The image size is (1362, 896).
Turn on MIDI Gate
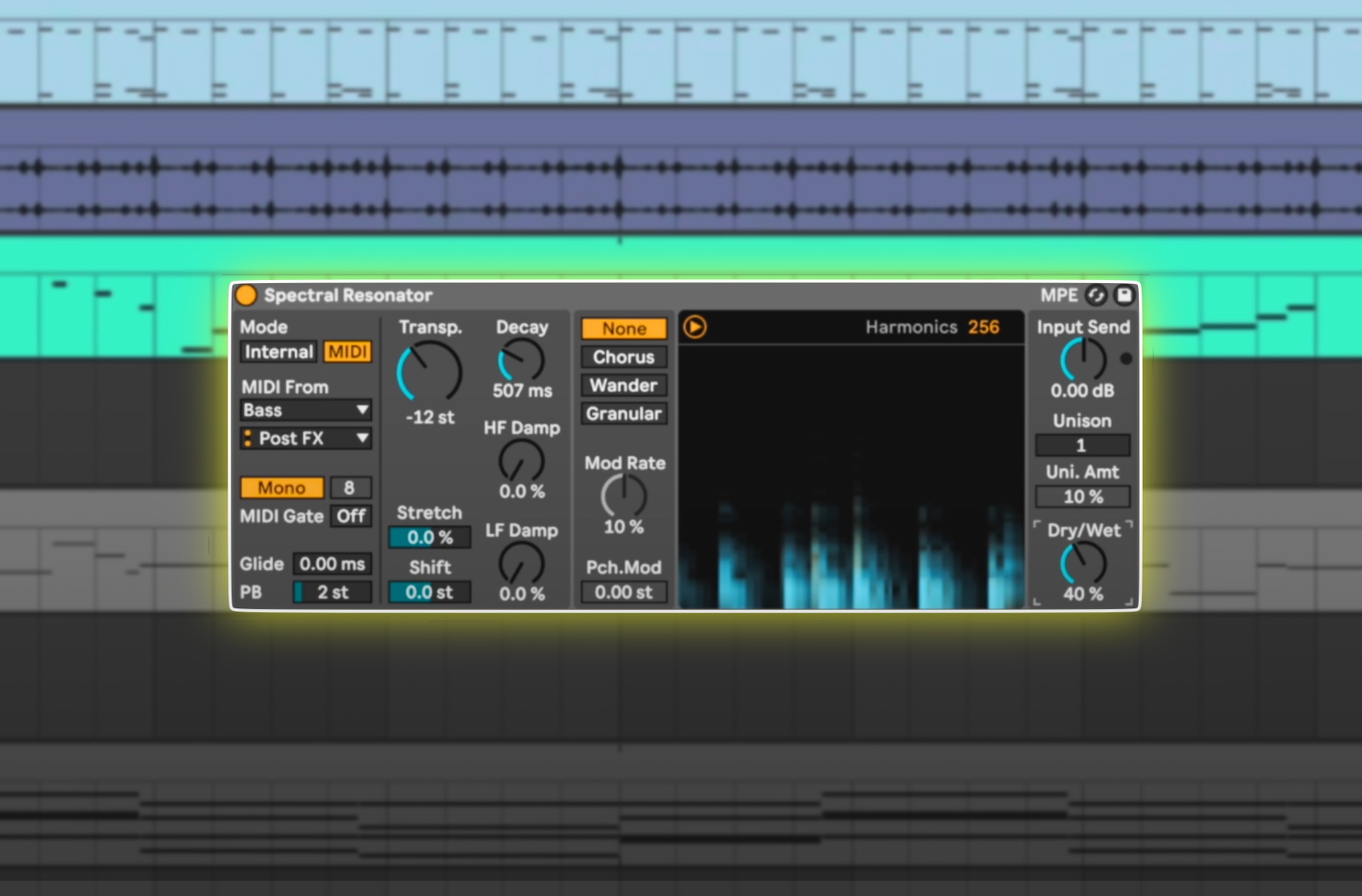click(x=350, y=516)
